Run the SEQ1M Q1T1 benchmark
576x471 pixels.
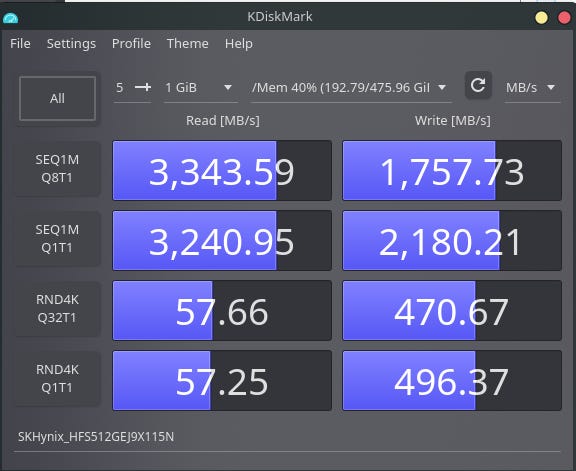tap(57, 239)
